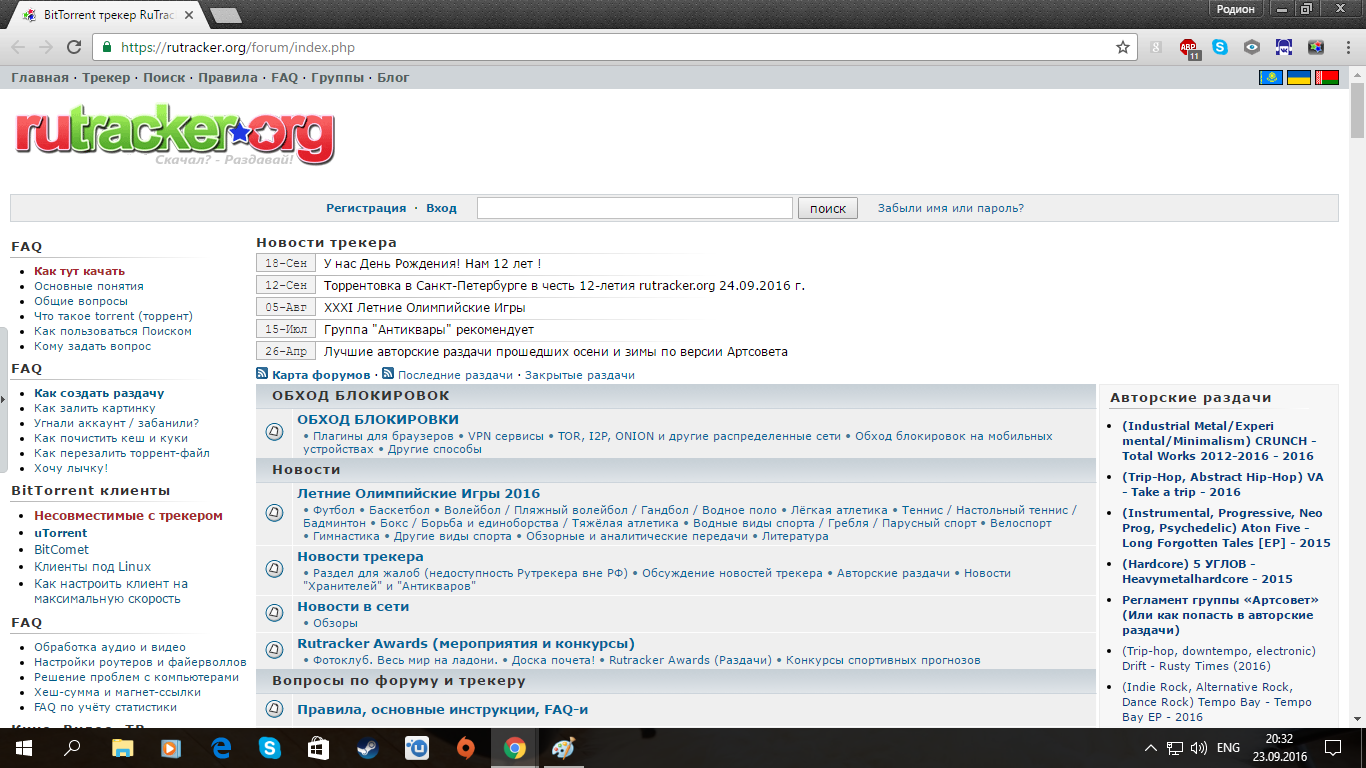
Task: Click the site search input field
Action: click(x=634, y=208)
